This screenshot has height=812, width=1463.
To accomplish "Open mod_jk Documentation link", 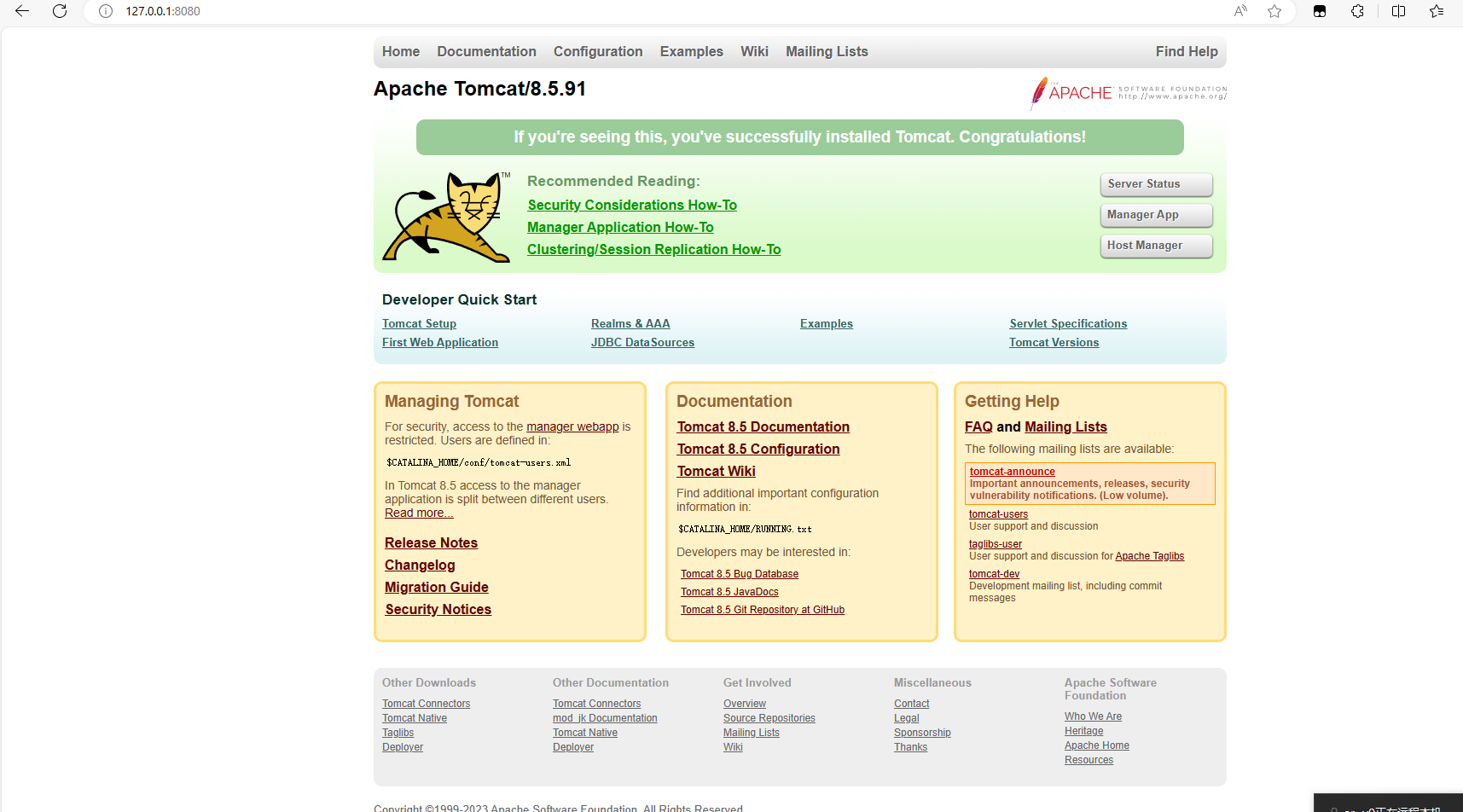I will [x=605, y=718].
